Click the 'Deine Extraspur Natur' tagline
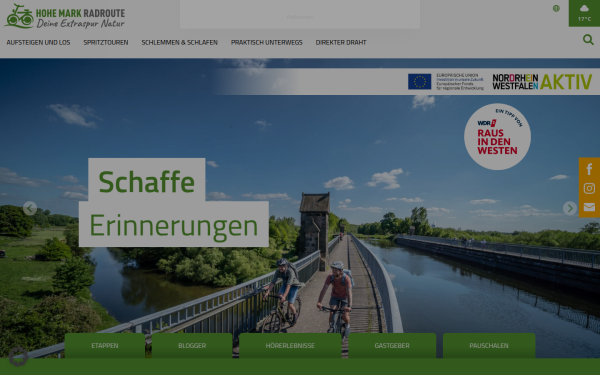The image size is (600, 375). pos(80,24)
